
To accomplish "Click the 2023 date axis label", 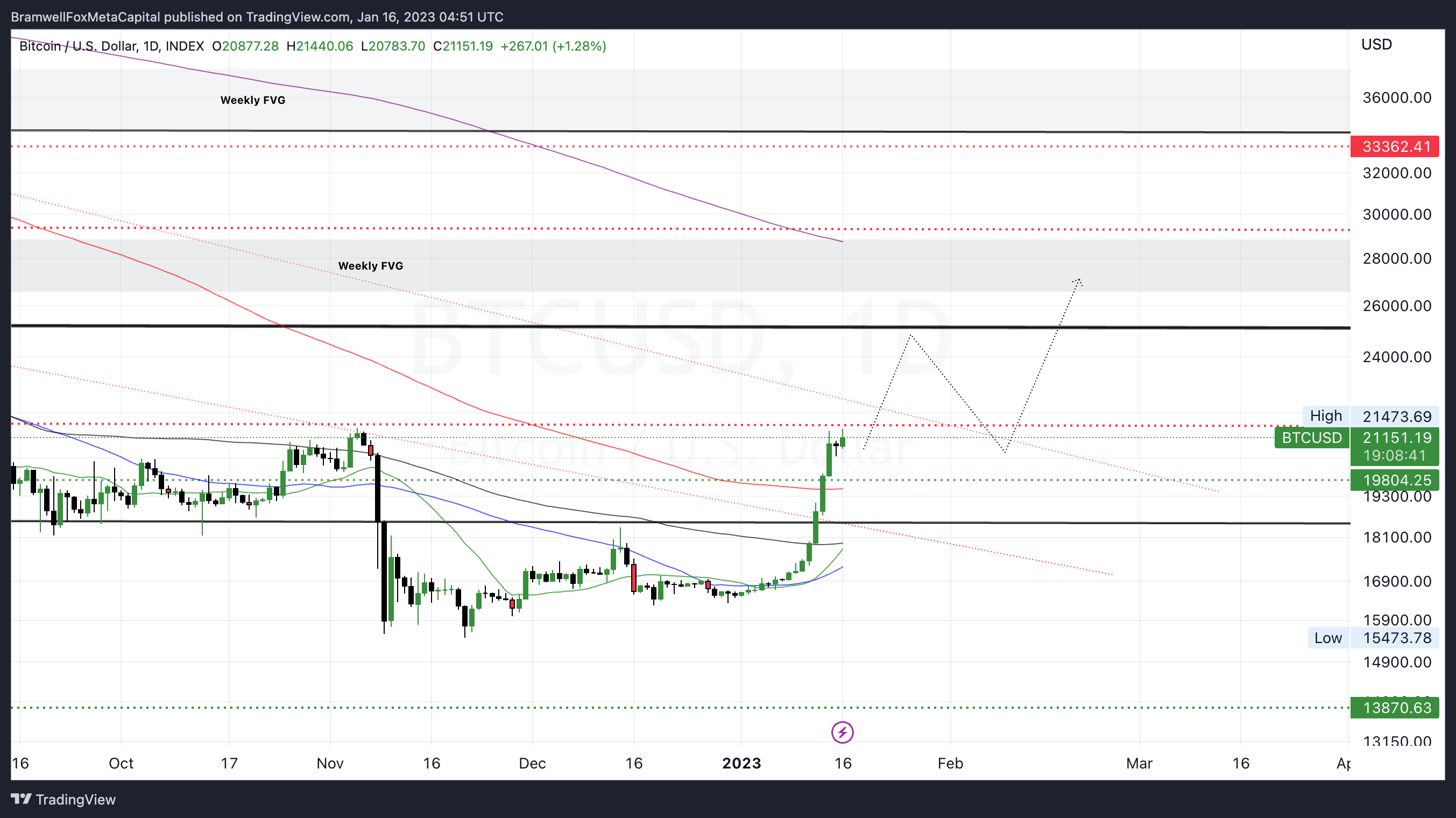I will pyautogui.click(x=741, y=763).
